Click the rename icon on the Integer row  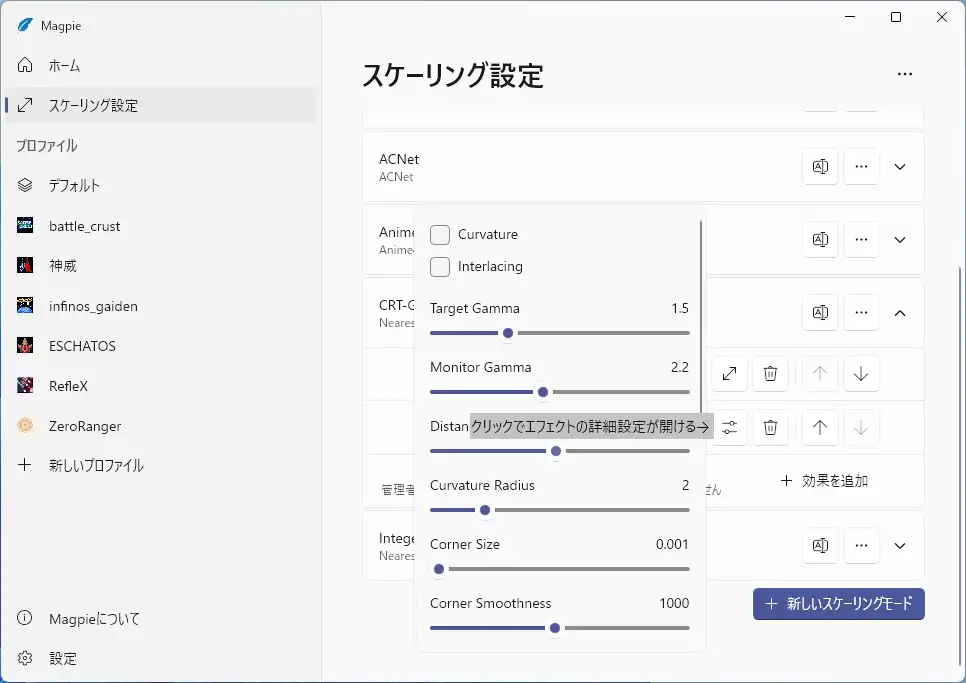820,546
